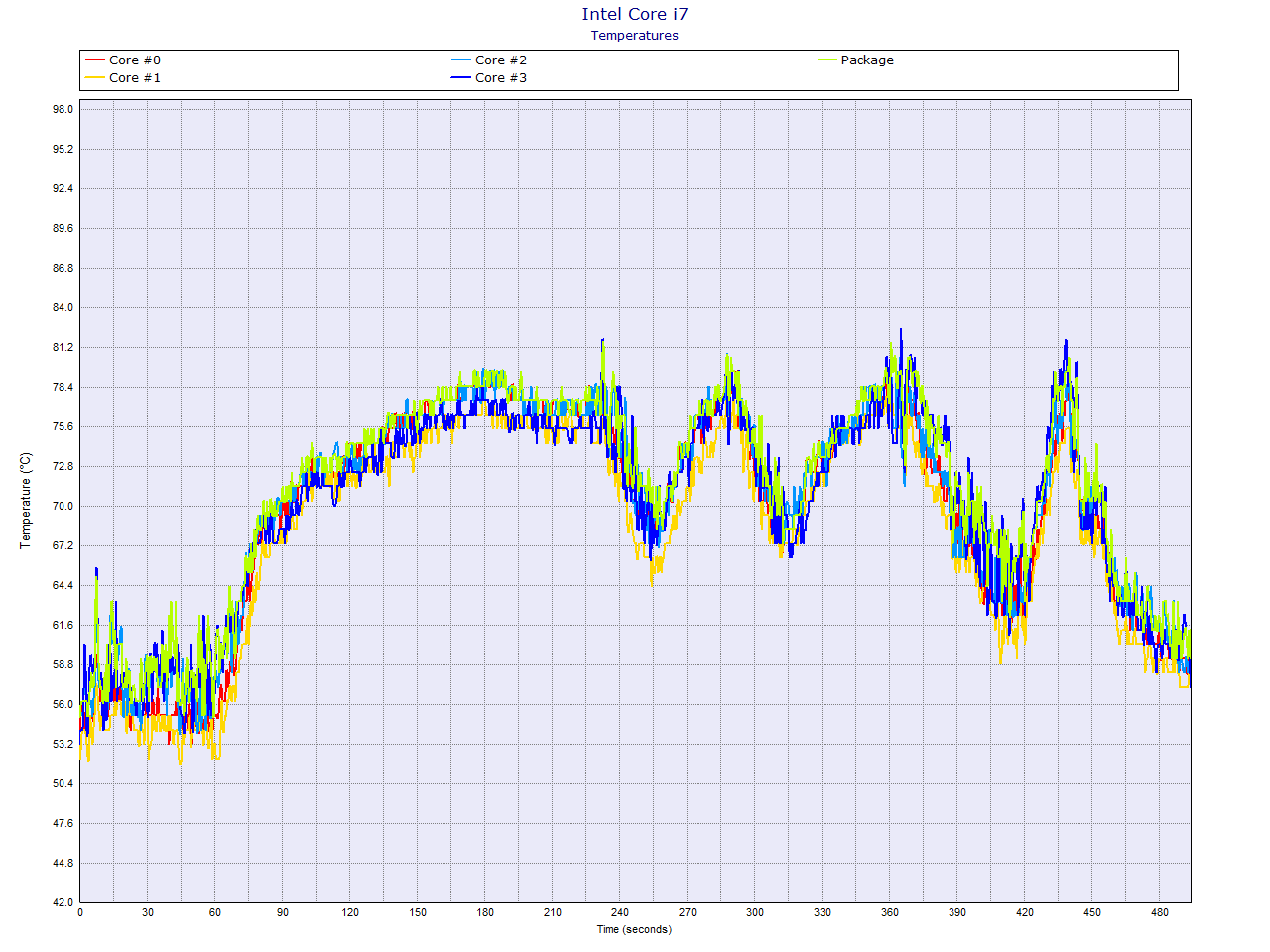The image size is (1270, 952).
Task: Click the 42.0 y-axis value
Action: [63, 902]
